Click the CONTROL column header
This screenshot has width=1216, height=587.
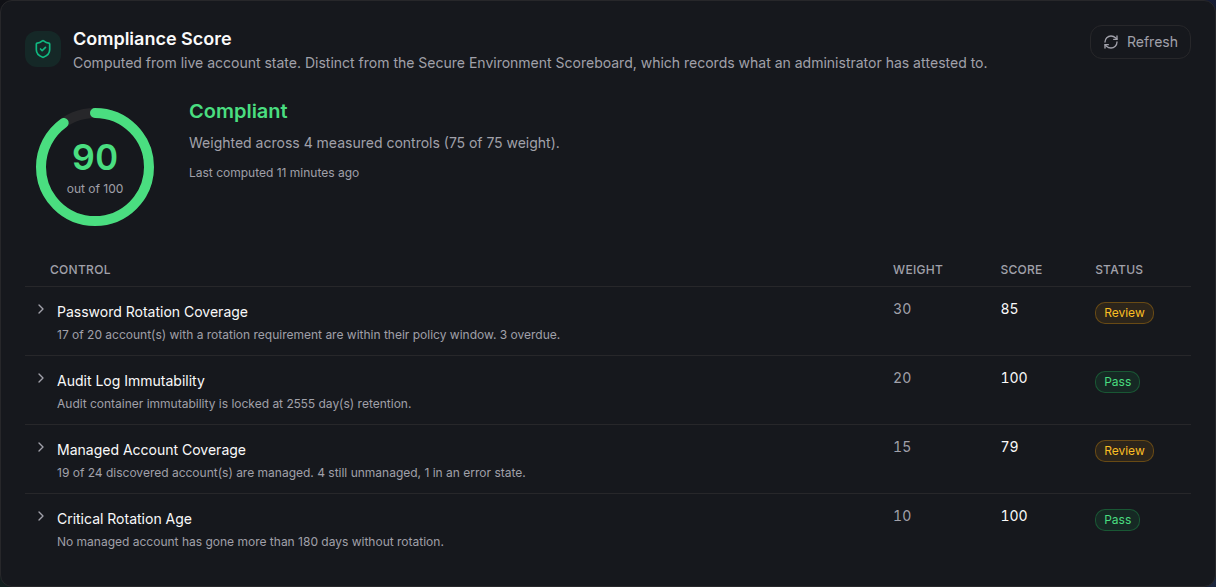pos(80,270)
